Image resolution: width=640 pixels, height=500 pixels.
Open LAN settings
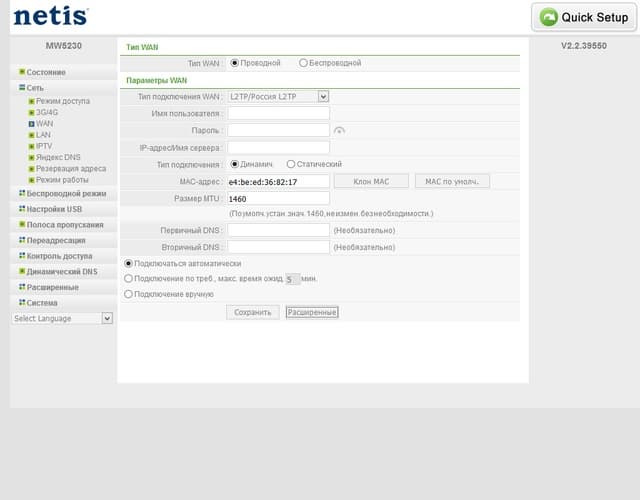tap(43, 135)
